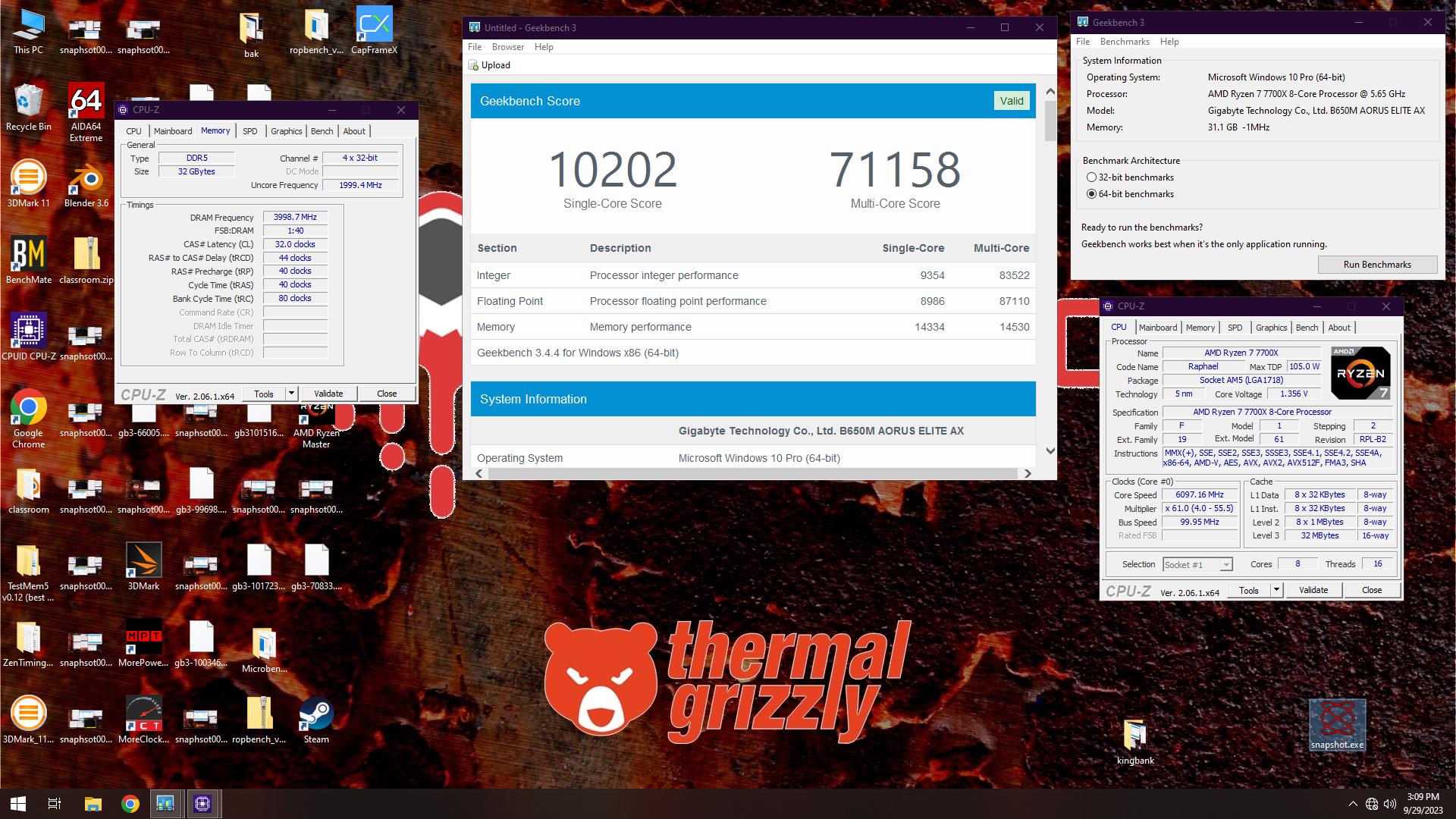Open SPD tab in Memory CPU-Z window
Image resolution: width=1456 pixels, height=819 pixels.
coord(250,131)
